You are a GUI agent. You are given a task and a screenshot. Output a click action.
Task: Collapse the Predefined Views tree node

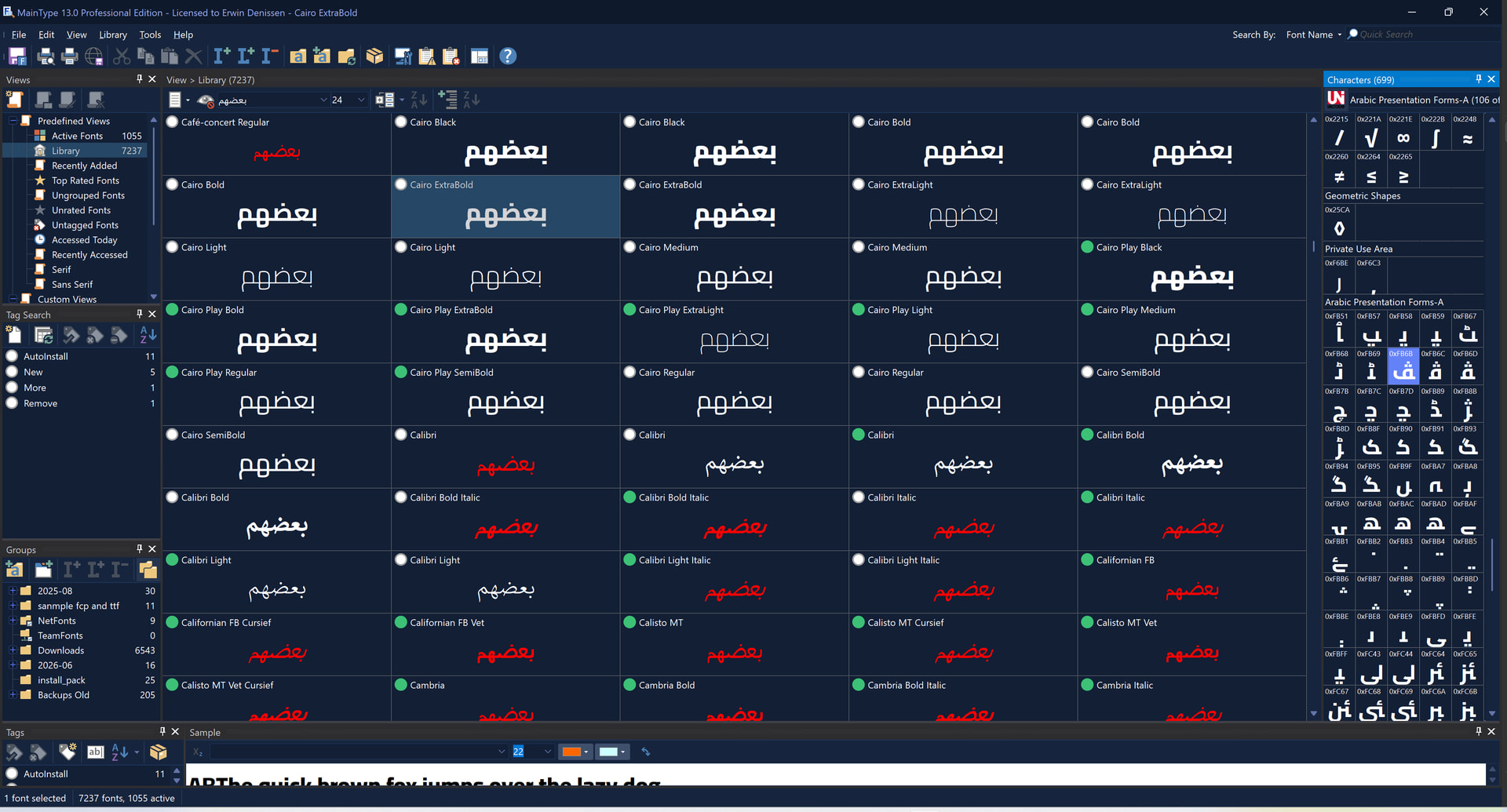13,121
